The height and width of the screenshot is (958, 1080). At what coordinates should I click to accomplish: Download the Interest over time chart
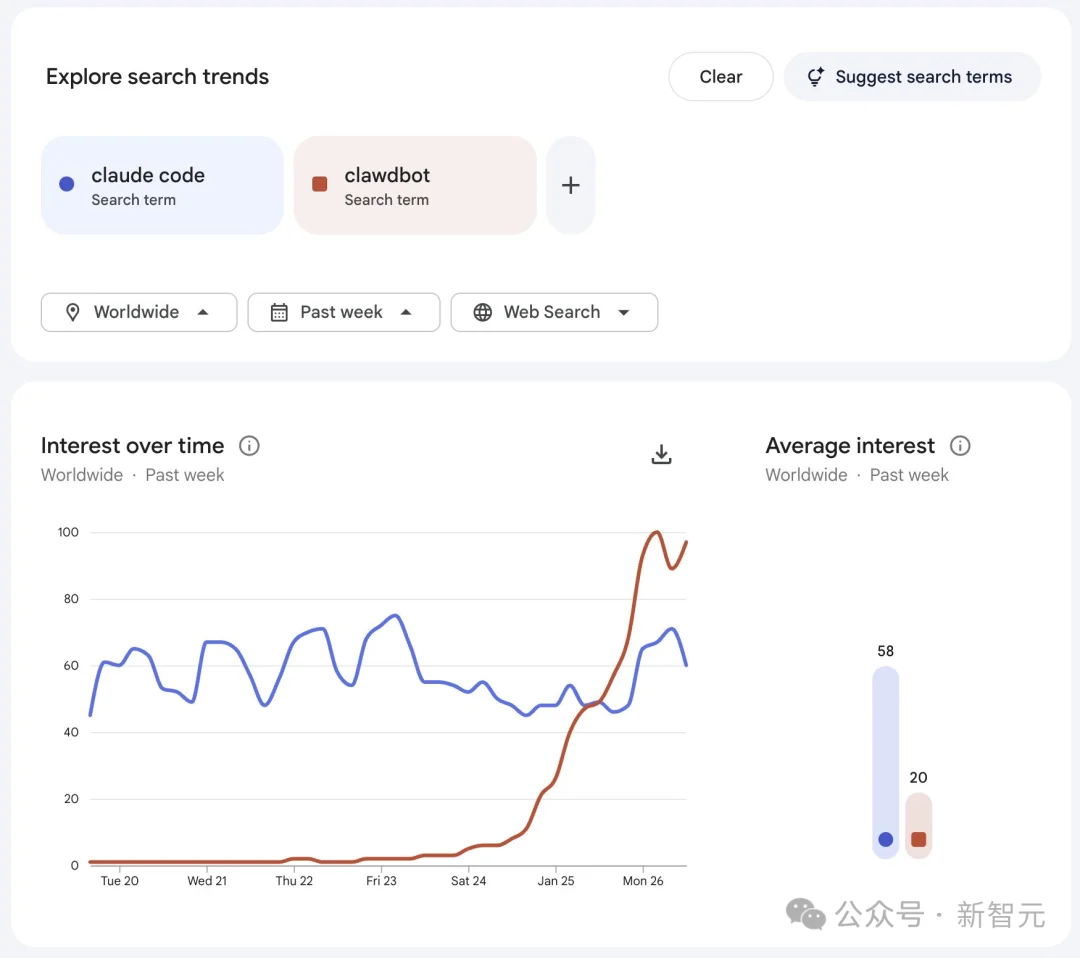pos(661,455)
